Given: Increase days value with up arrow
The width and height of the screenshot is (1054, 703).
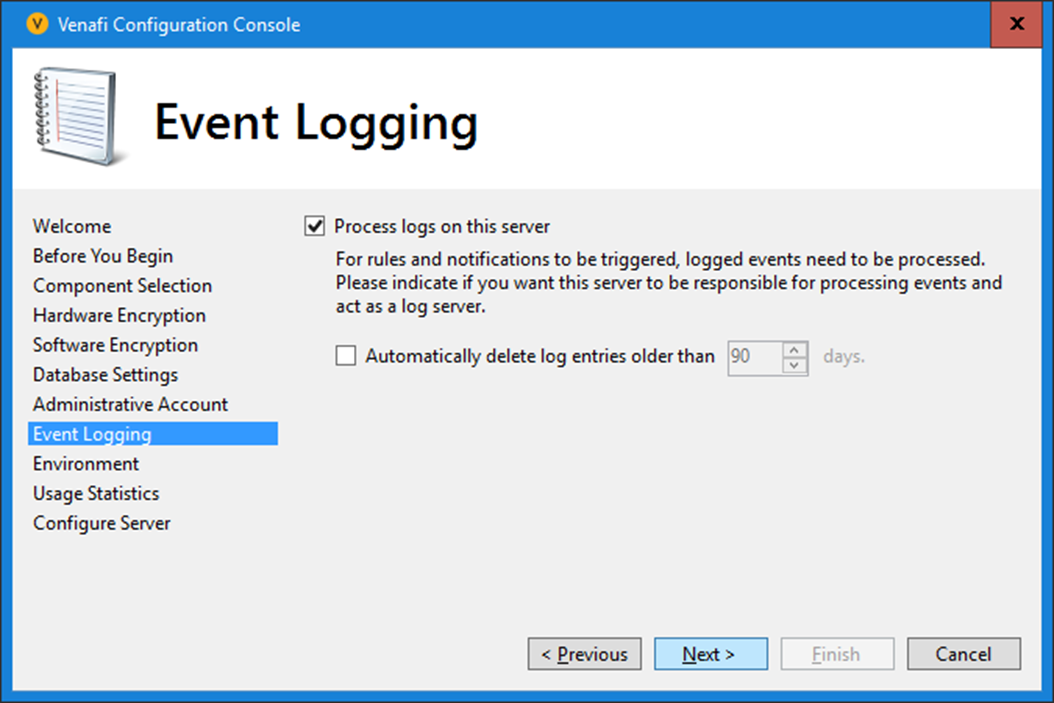Looking at the screenshot, I should (x=794, y=349).
